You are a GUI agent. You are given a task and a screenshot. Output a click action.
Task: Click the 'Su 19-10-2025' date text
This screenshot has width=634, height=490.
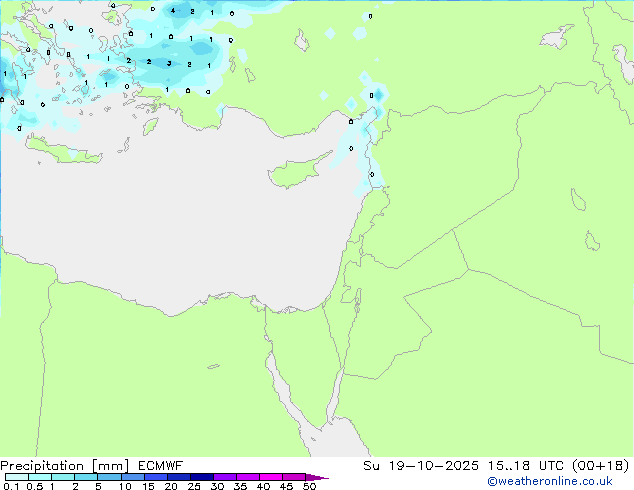point(421,466)
